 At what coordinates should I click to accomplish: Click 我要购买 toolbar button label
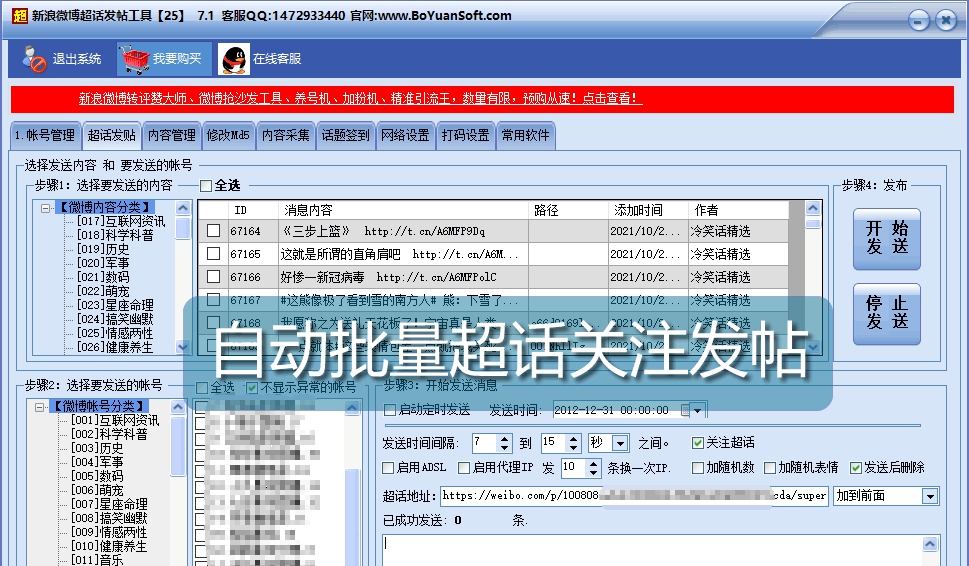pos(177,59)
